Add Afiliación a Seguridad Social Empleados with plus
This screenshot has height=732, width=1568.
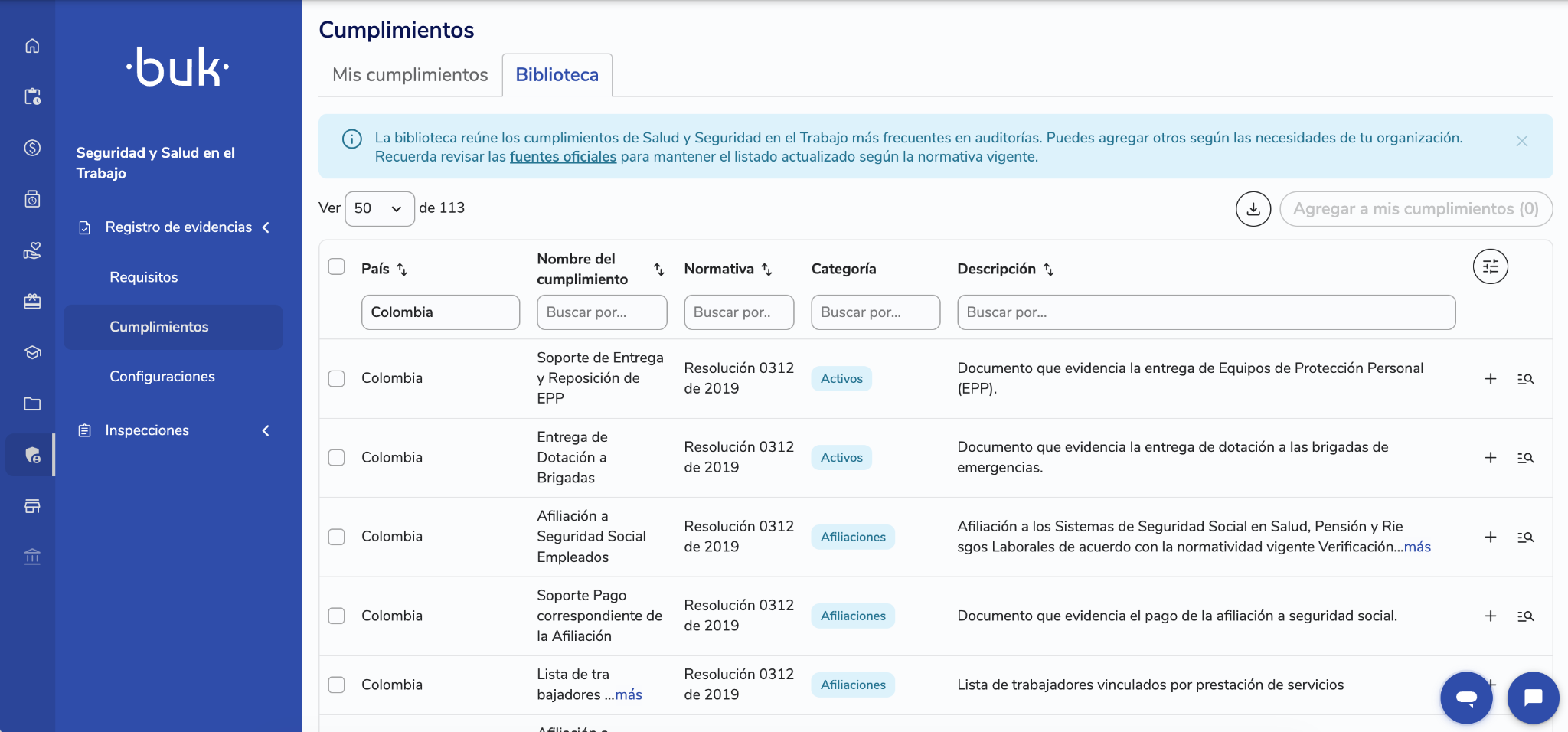coord(1491,537)
